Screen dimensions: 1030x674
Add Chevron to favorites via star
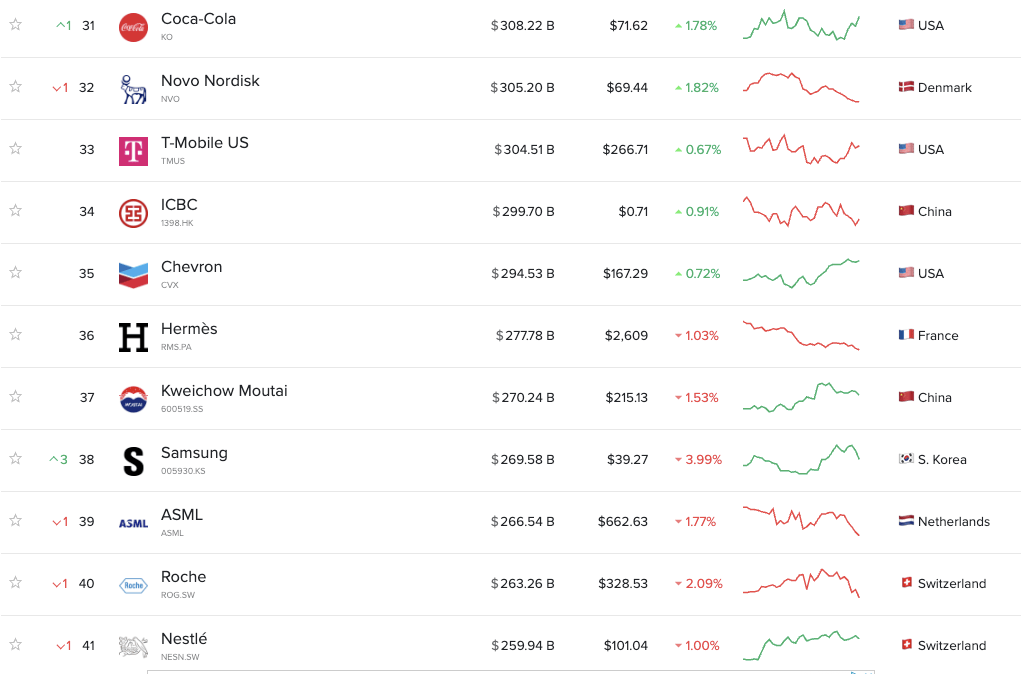click(x=16, y=273)
